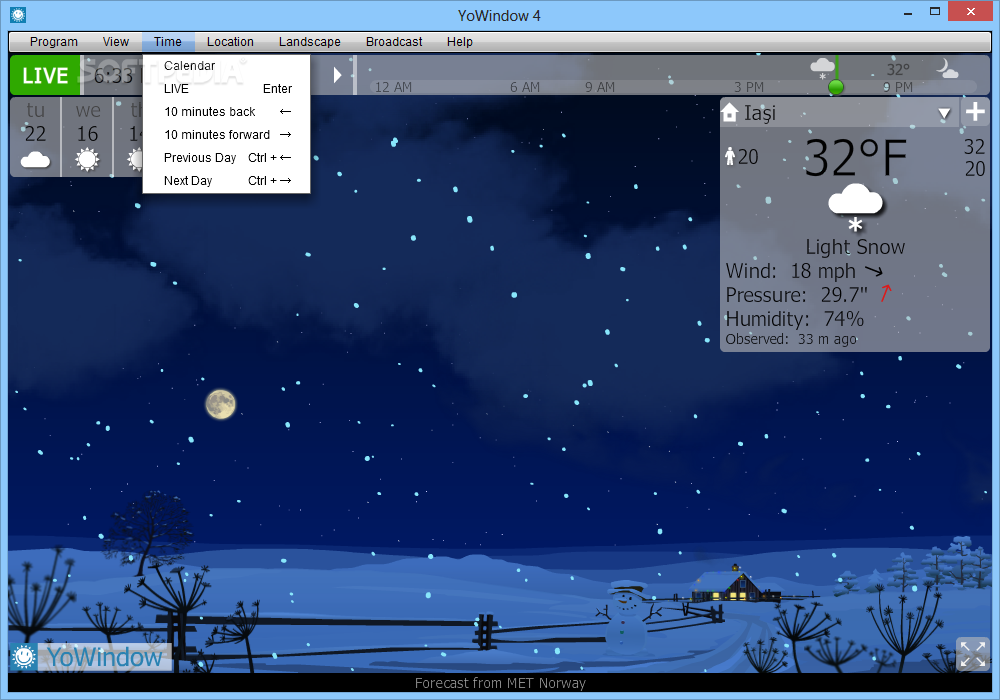Click the 32°F temperature reading
This screenshot has width=1000, height=700.
coord(855,158)
